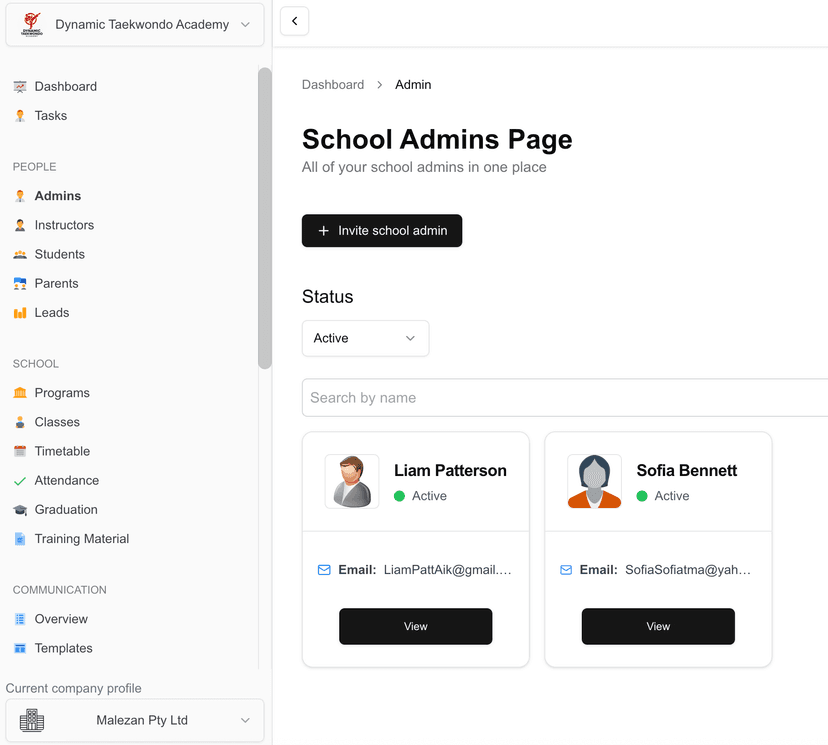This screenshot has width=828, height=745.
Task: Open the Timetable icon under School
Action: point(19,451)
